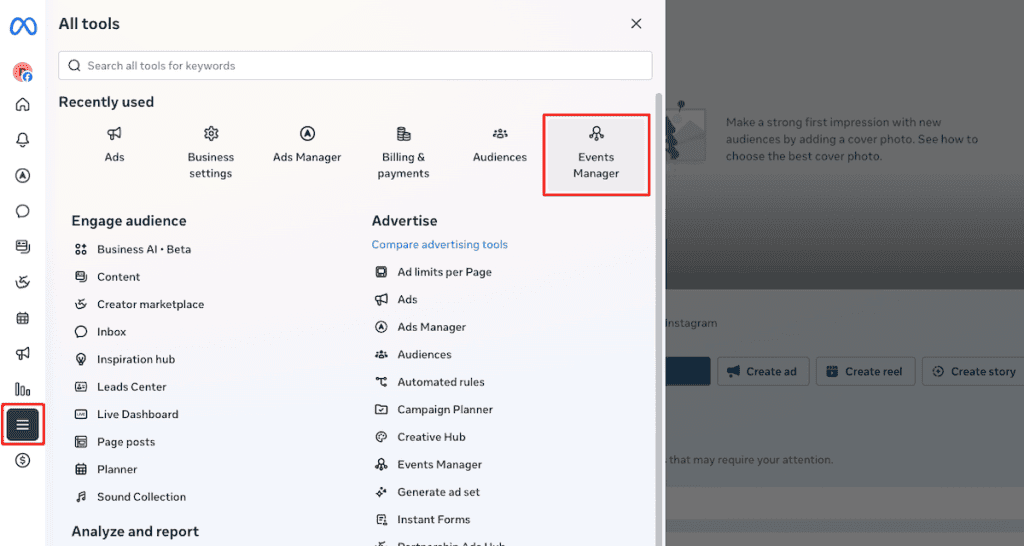The width and height of the screenshot is (1024, 546).
Task: Open Monetization dollar icon in sidebar
Action: click(23, 460)
